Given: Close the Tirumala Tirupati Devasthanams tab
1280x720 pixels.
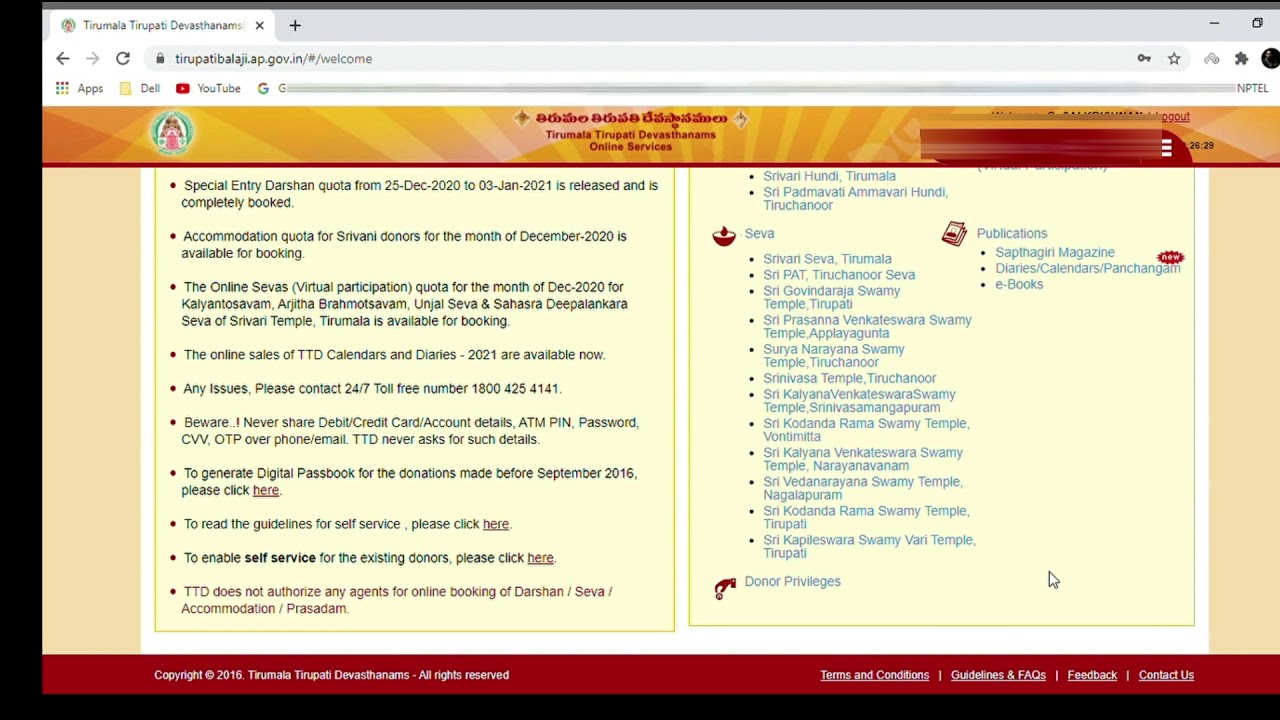Looking at the screenshot, I should [x=260, y=25].
